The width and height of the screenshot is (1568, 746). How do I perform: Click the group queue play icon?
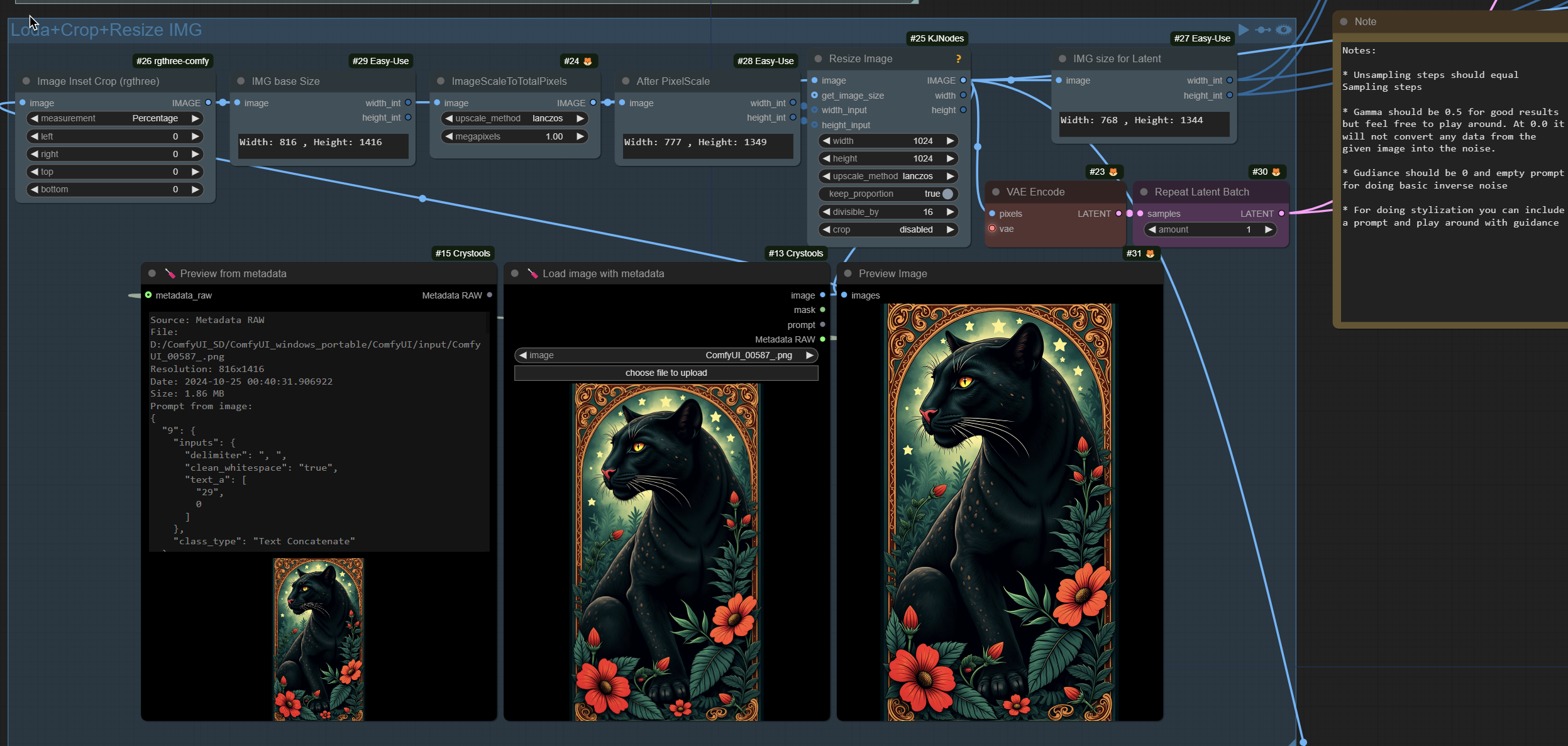[x=1243, y=30]
